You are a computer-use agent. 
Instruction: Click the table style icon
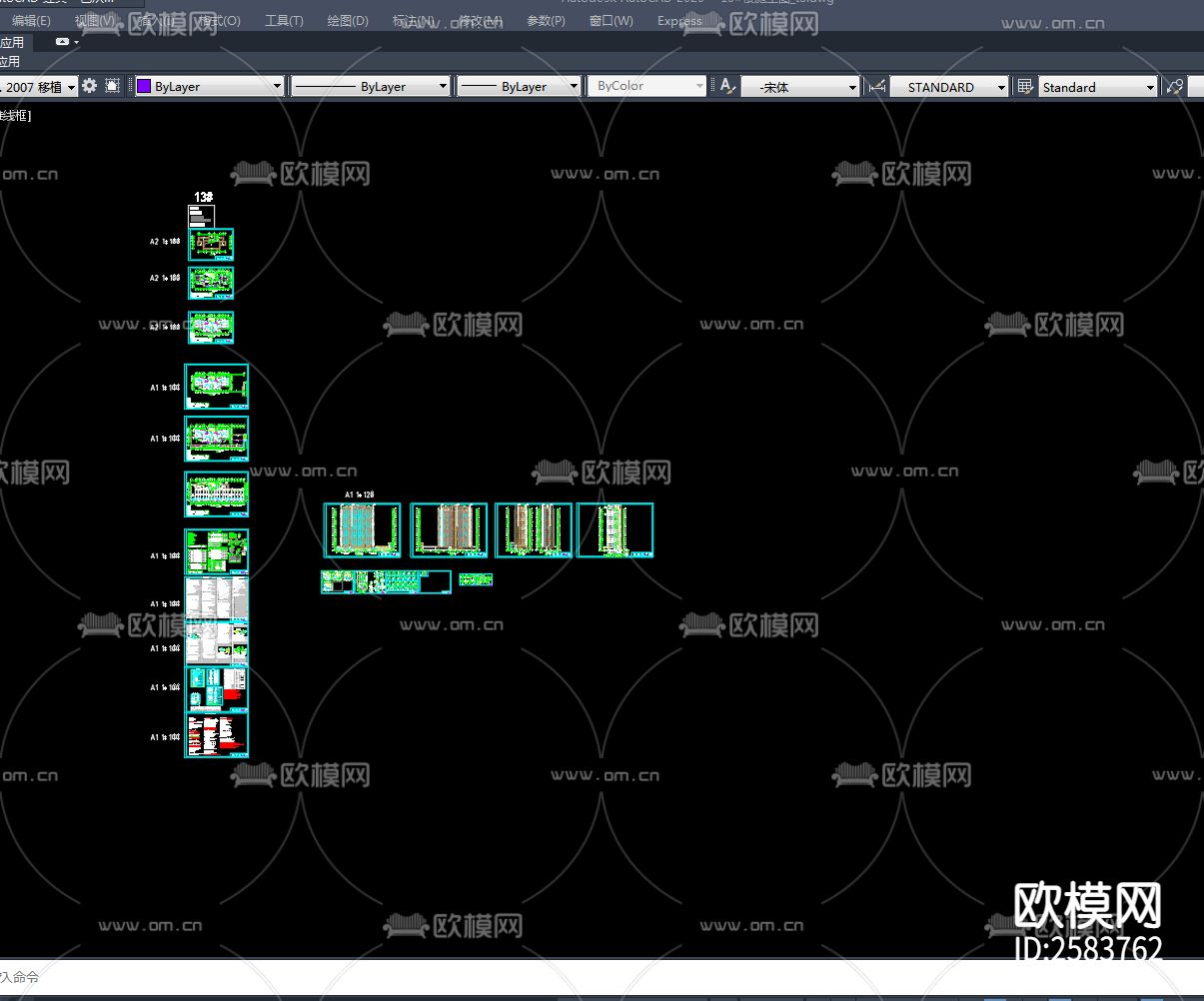pos(1024,87)
